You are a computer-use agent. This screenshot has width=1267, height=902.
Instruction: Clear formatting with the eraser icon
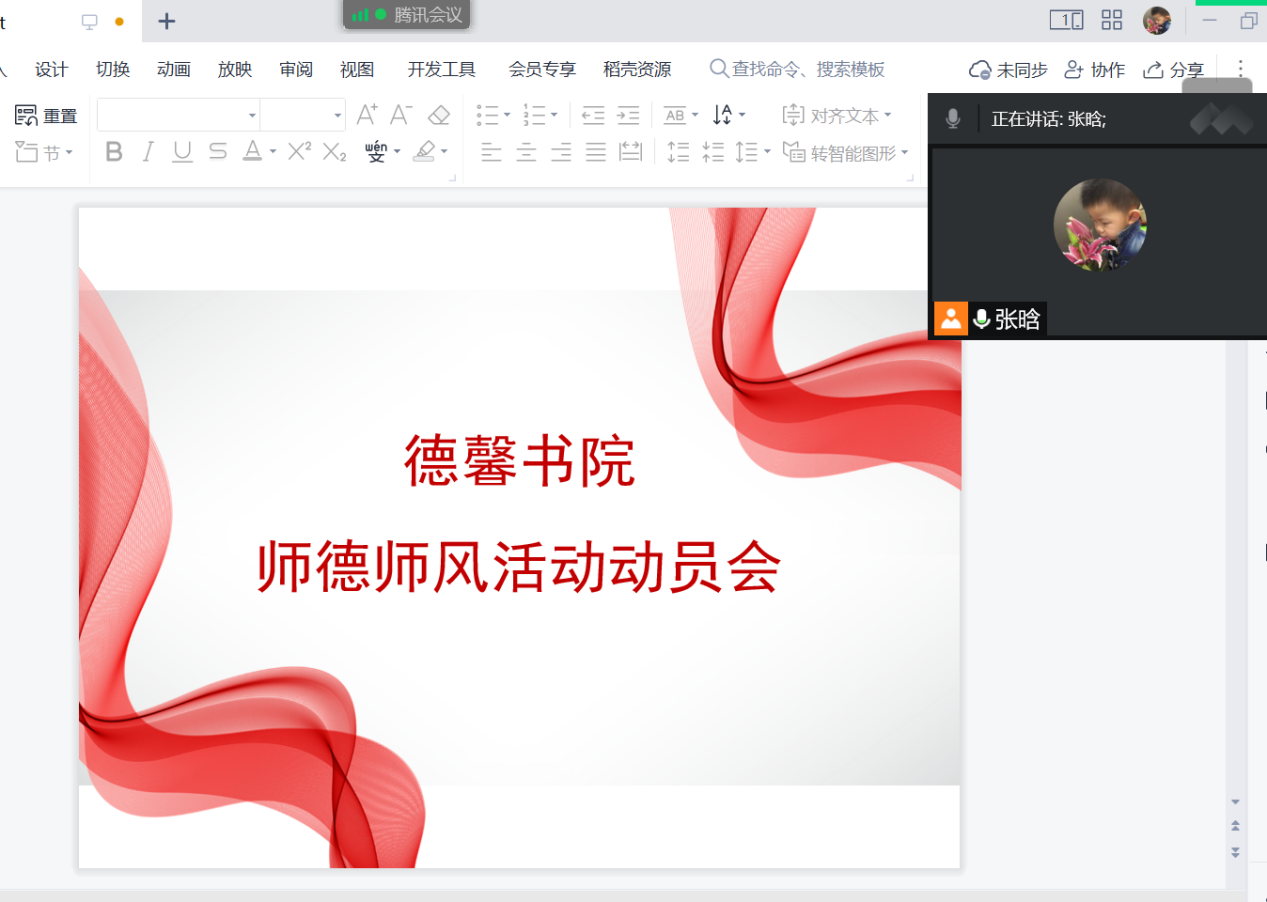point(438,115)
